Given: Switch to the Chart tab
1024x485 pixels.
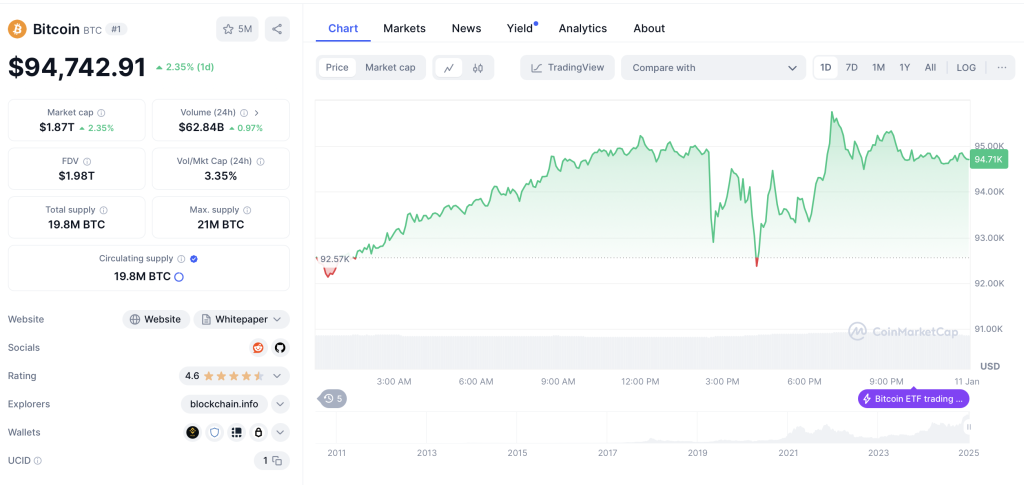Looking at the screenshot, I should (x=343, y=28).
